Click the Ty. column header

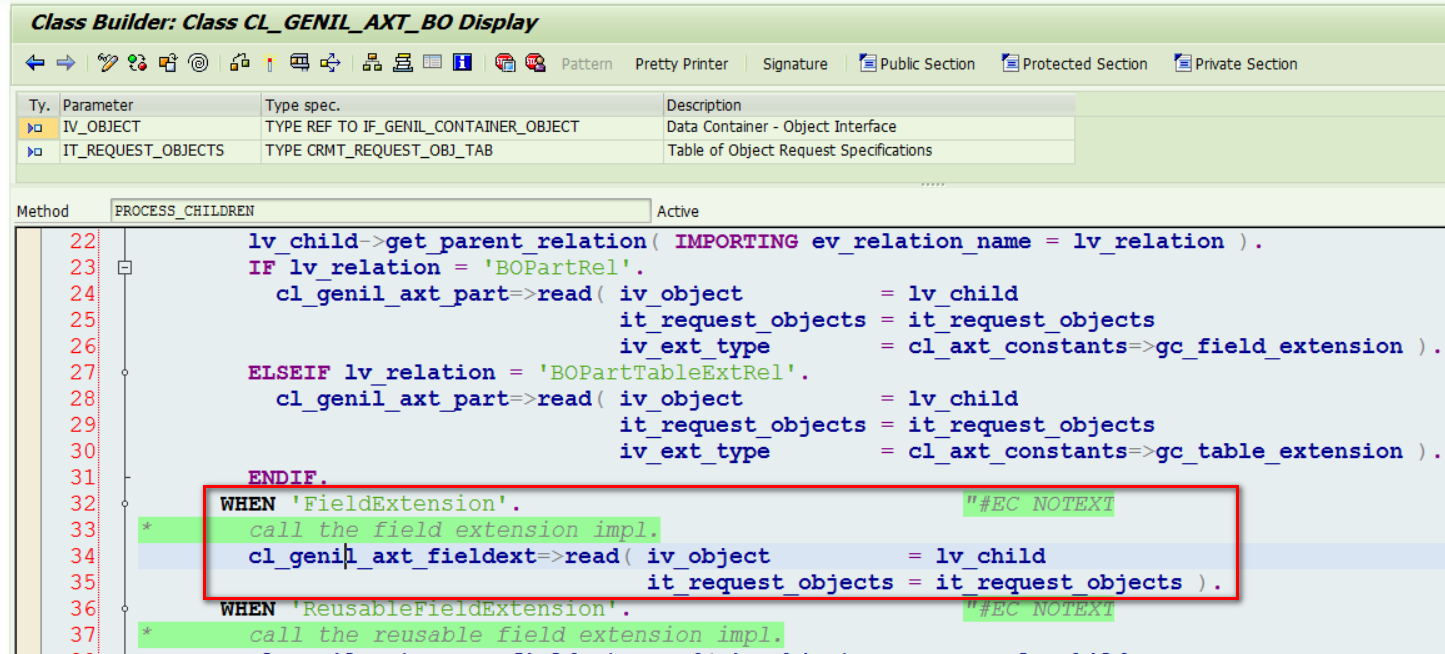(x=38, y=105)
